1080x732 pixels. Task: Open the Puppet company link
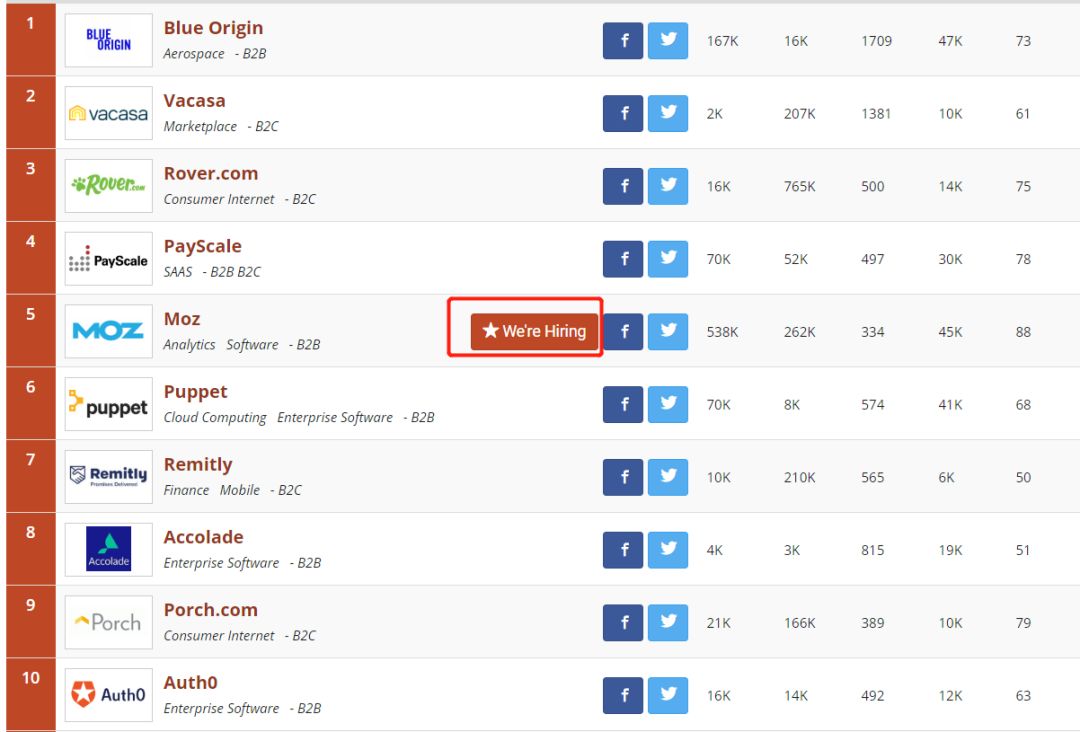pos(195,392)
